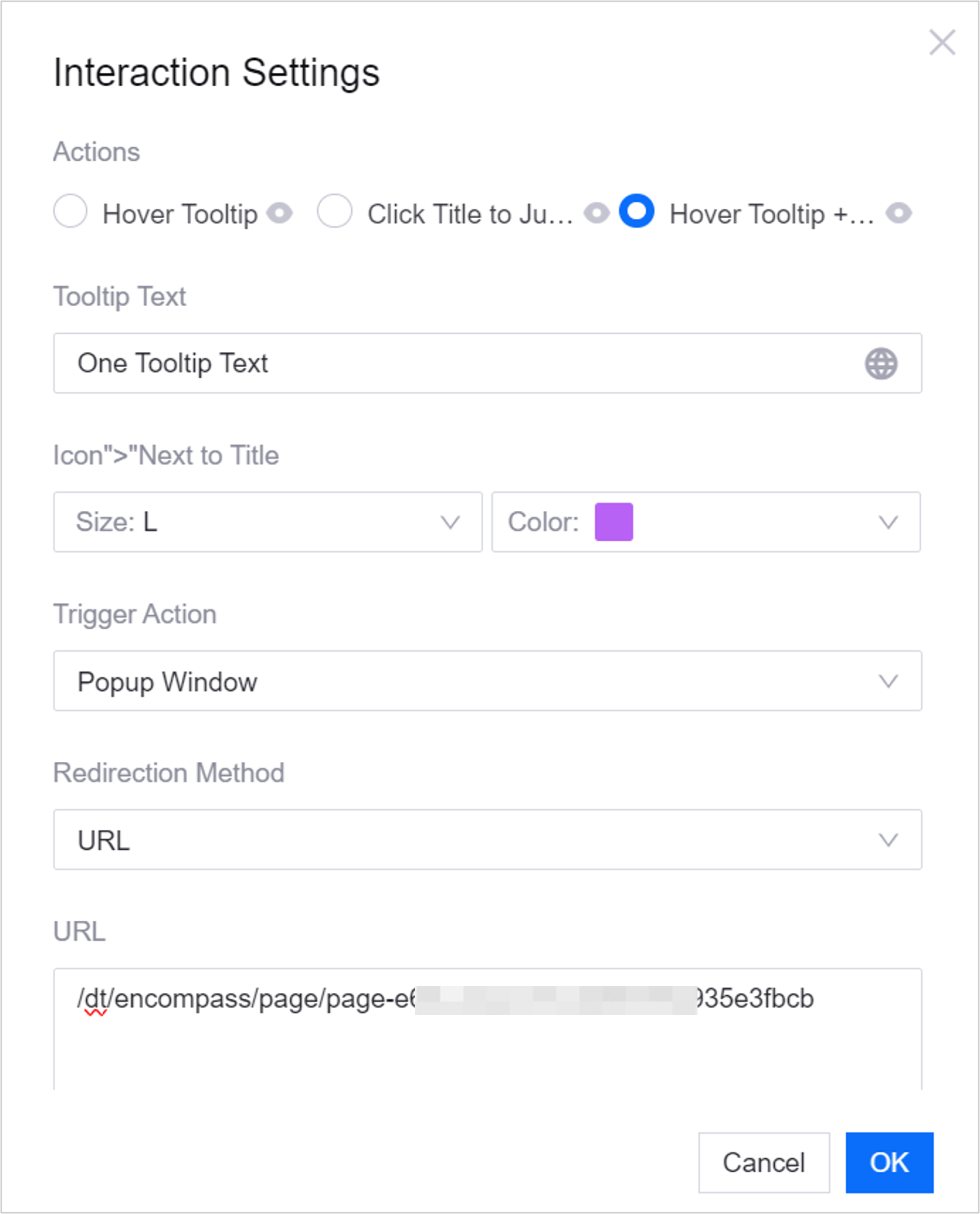Select the Hover Tooltip radio button
The width and height of the screenshot is (980, 1214).
[x=70, y=211]
